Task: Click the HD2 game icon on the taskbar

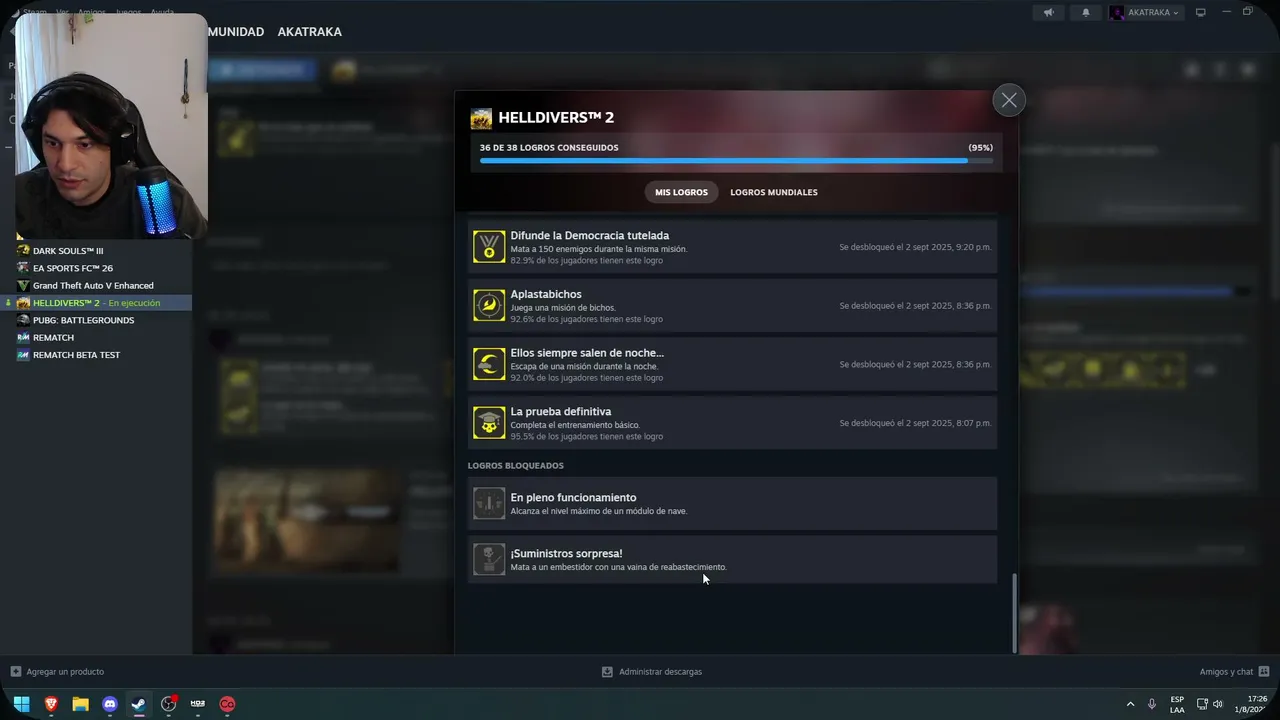Action: 198,704
